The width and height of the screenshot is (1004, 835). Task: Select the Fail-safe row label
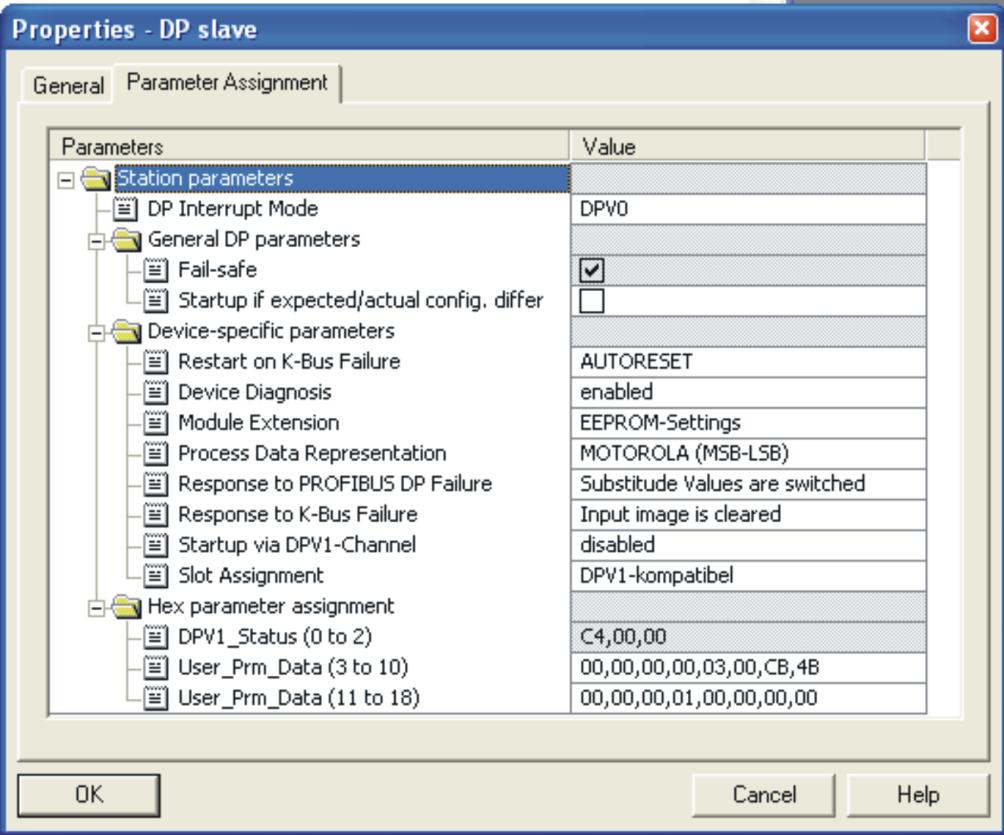[218, 270]
